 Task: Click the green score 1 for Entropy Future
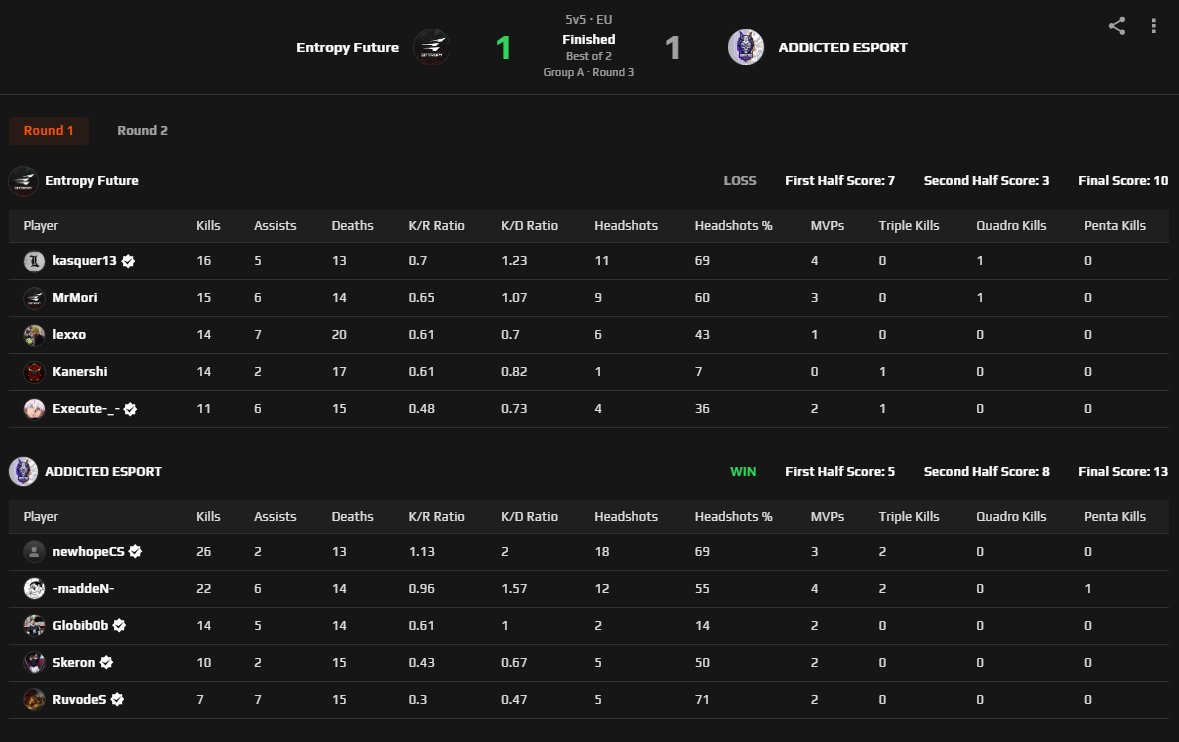click(504, 48)
